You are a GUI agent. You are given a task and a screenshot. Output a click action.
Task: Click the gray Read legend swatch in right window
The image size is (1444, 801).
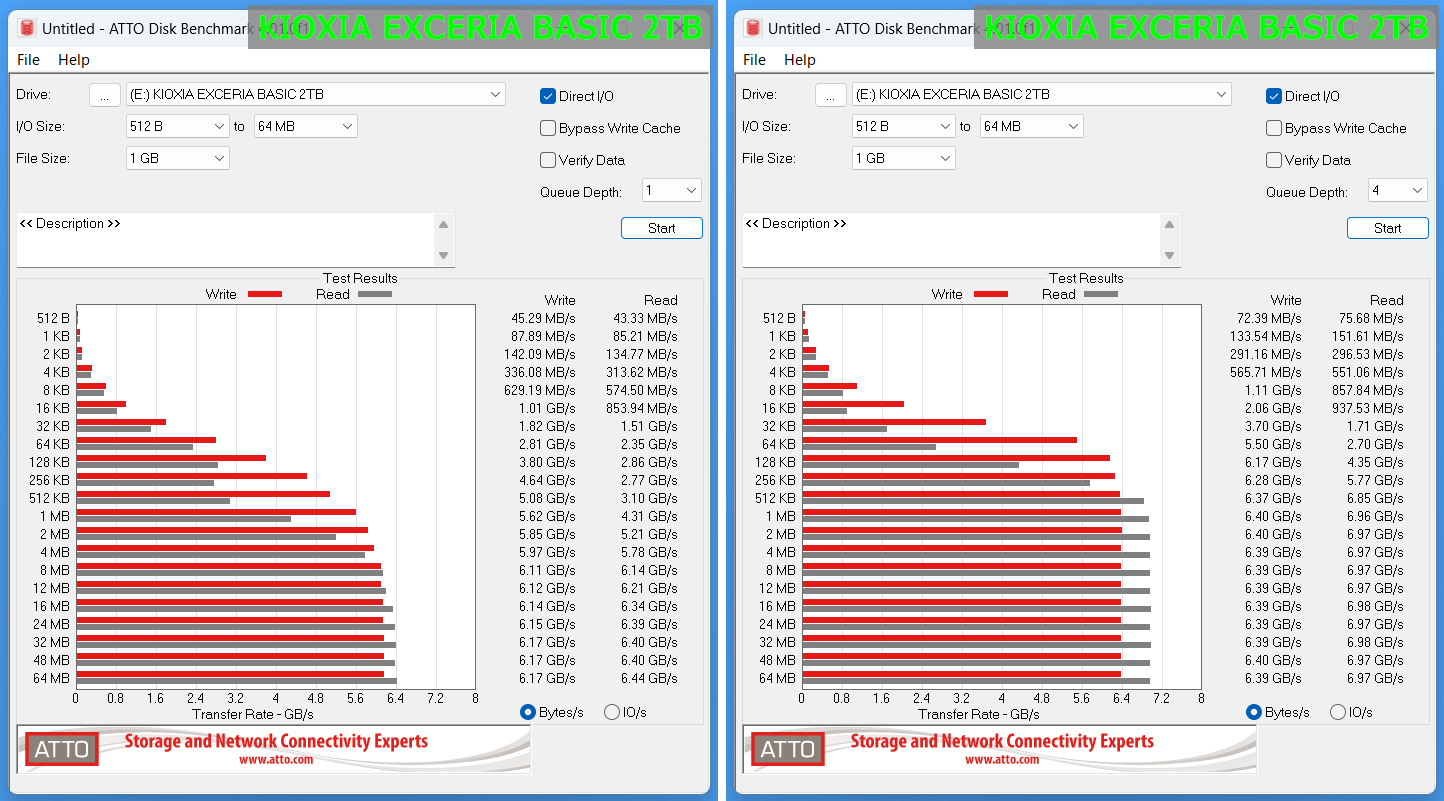1100,294
